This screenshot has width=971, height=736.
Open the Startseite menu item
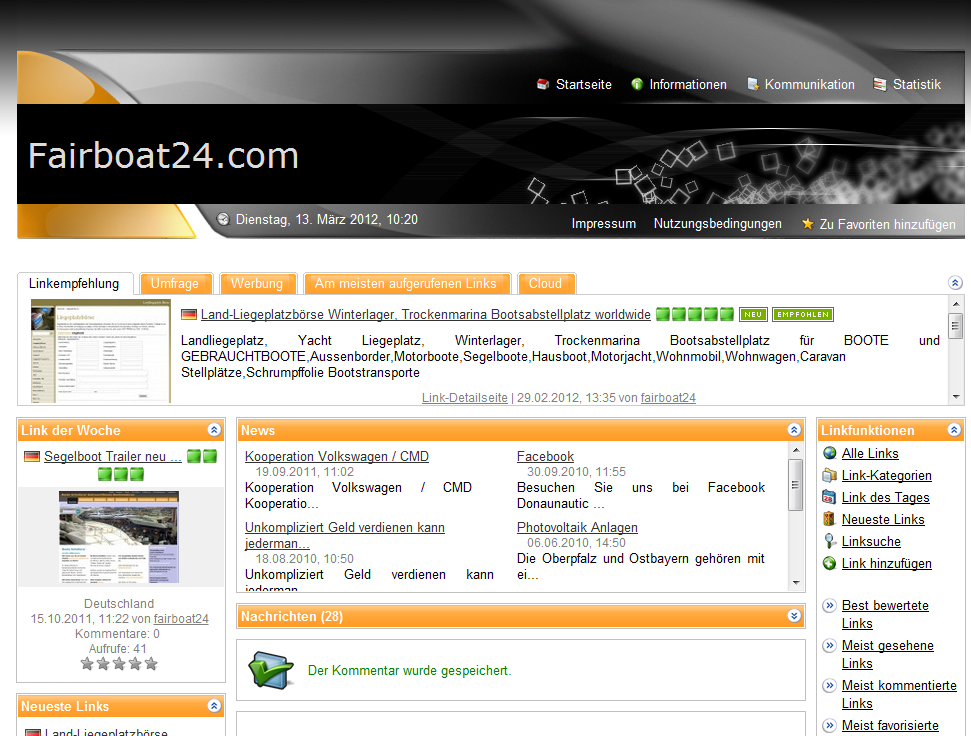tap(583, 84)
